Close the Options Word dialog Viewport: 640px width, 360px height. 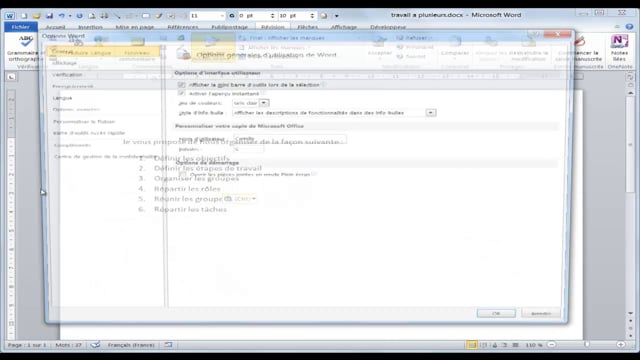pos(557,33)
